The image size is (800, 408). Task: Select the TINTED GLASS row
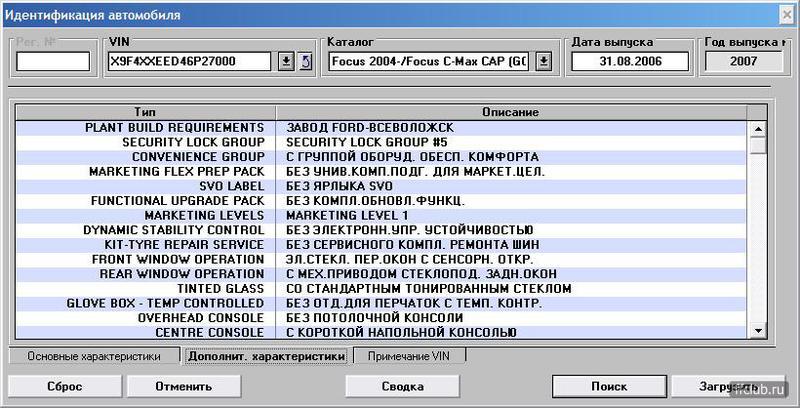pos(381,289)
